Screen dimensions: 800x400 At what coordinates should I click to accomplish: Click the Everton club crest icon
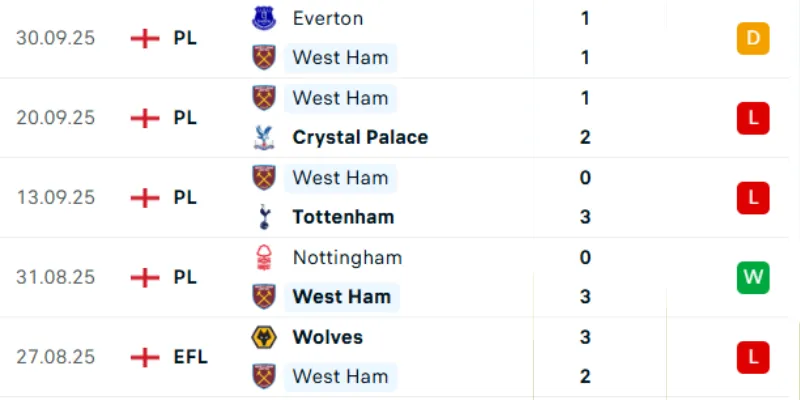263,18
